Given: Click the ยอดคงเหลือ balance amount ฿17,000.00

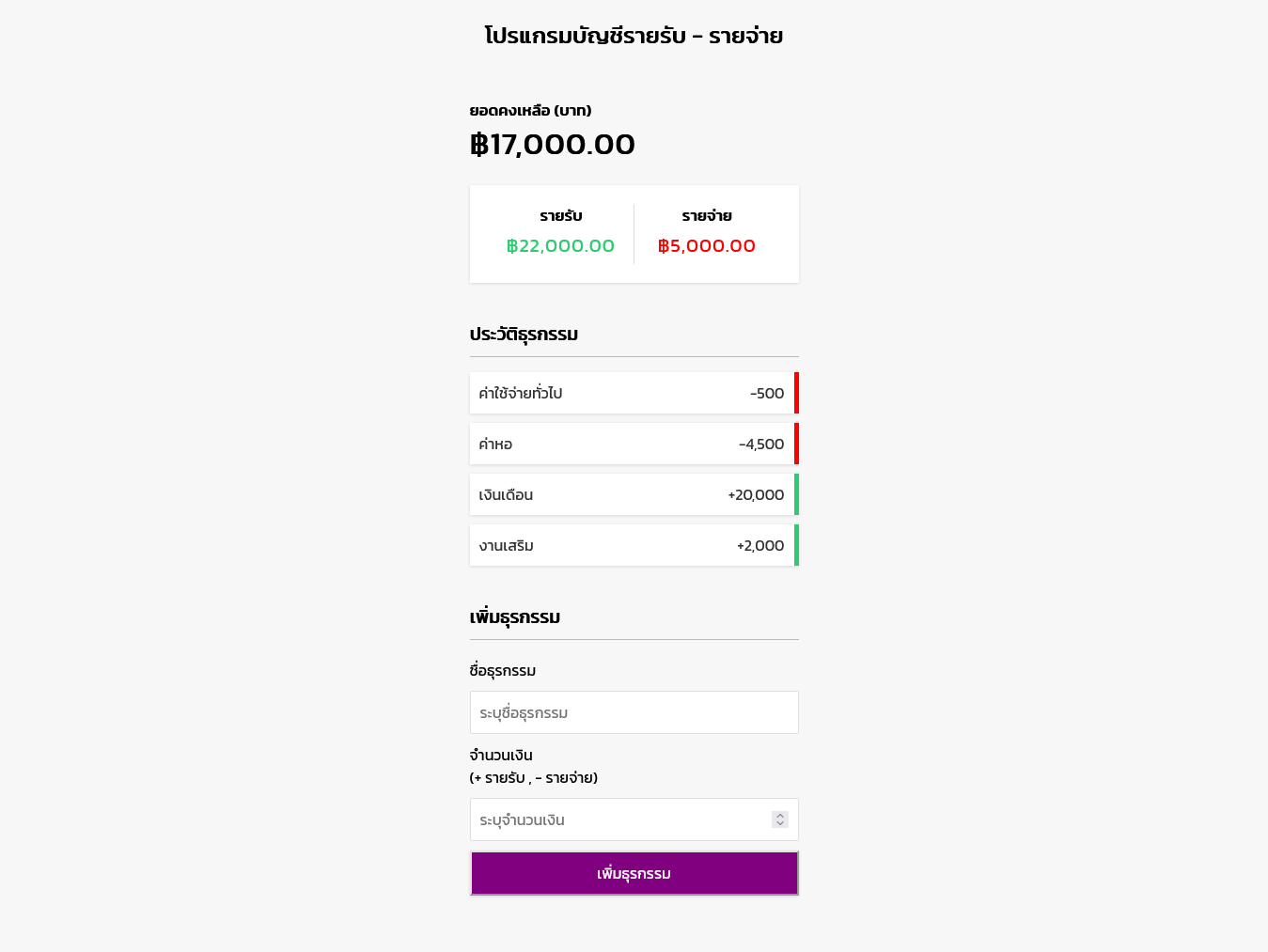Looking at the screenshot, I should [553, 144].
